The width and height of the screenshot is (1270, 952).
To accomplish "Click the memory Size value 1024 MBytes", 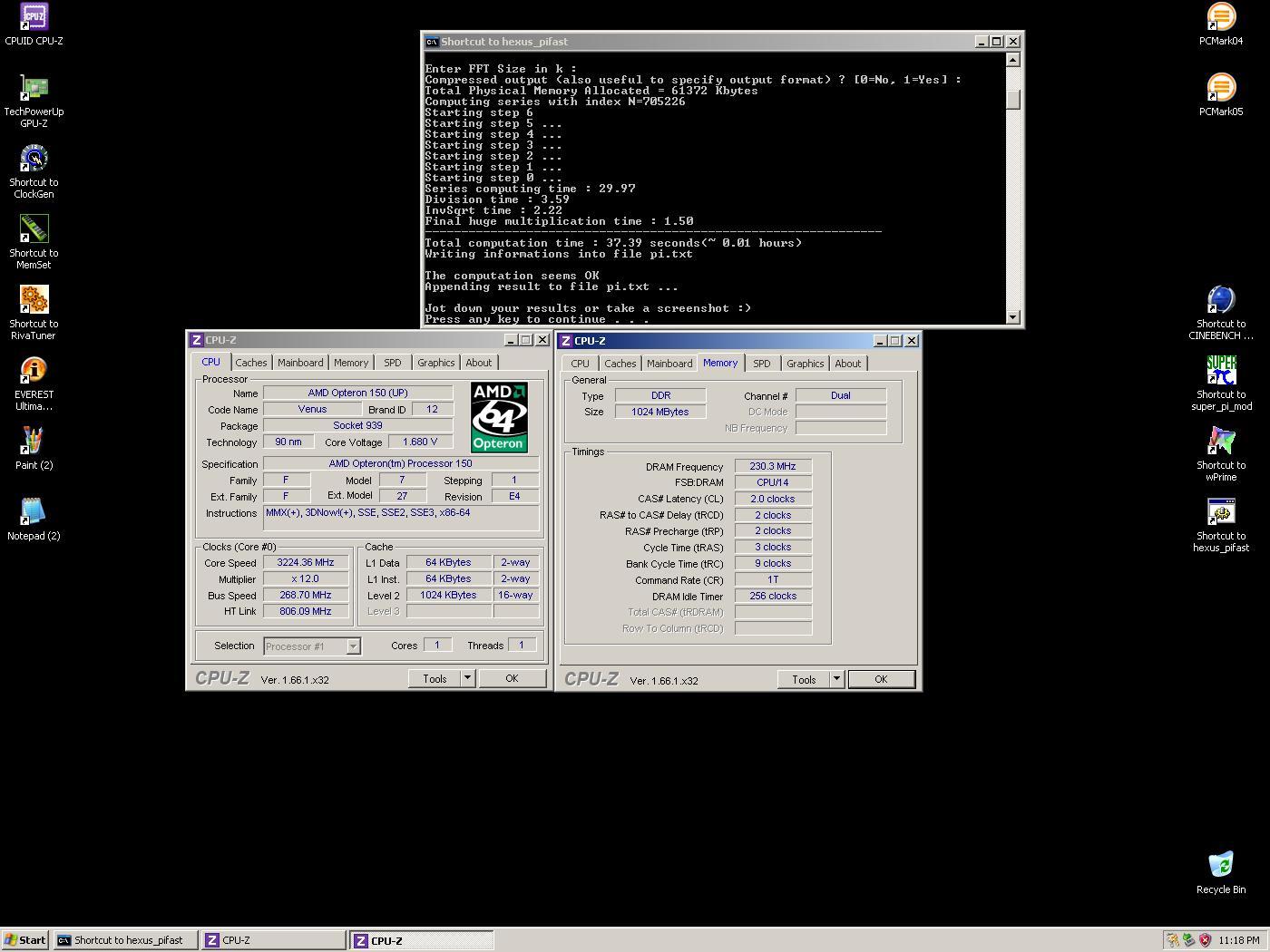I will pyautogui.click(x=660, y=412).
